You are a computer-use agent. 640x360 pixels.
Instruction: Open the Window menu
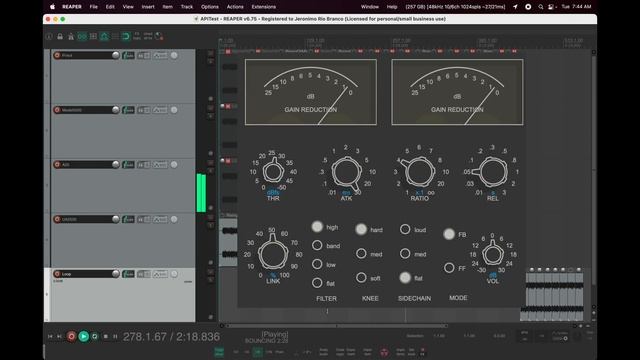(x=370, y=7)
